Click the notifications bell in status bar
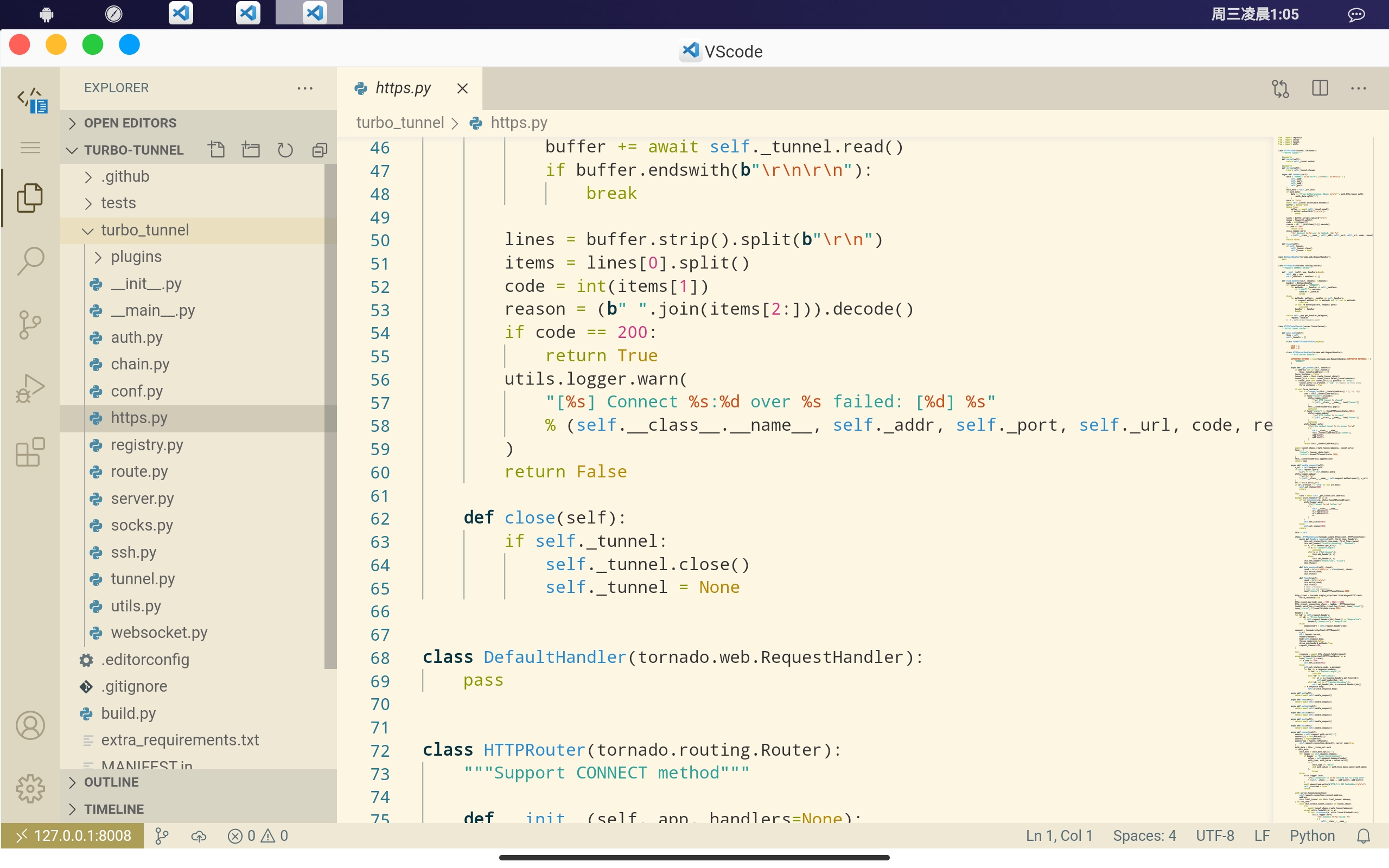The image size is (1389, 868). (1363, 836)
